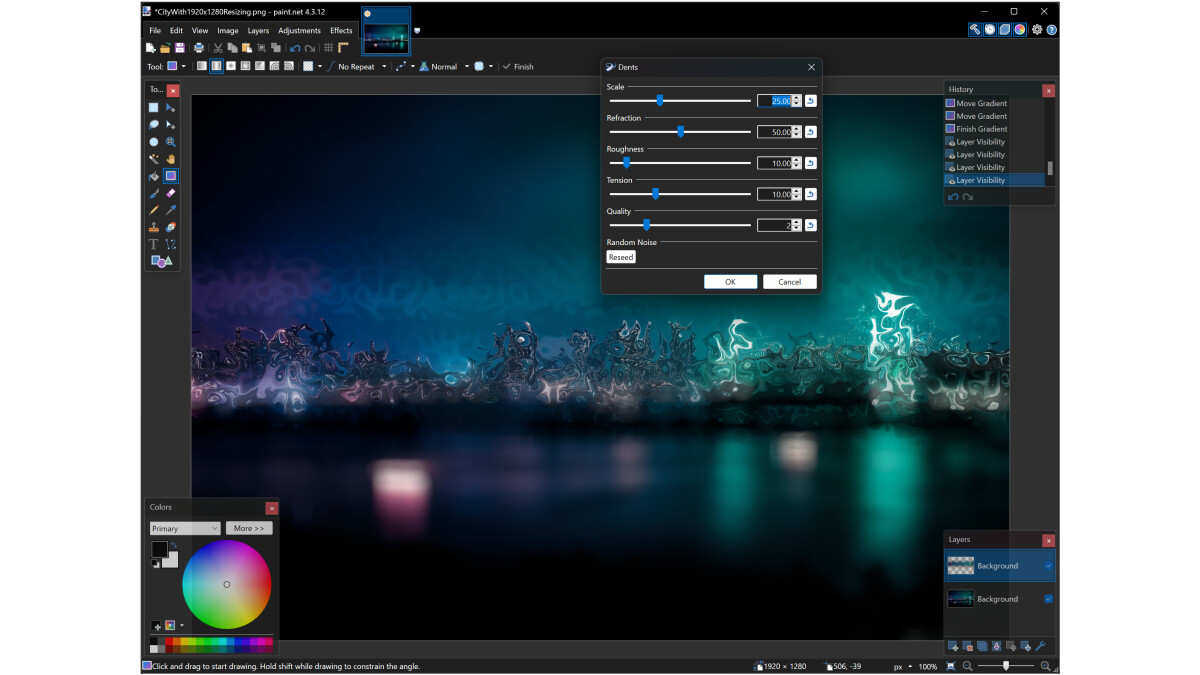Uncheck visibility of top Background layer
This screenshot has height=675, width=1200.
point(1049,566)
